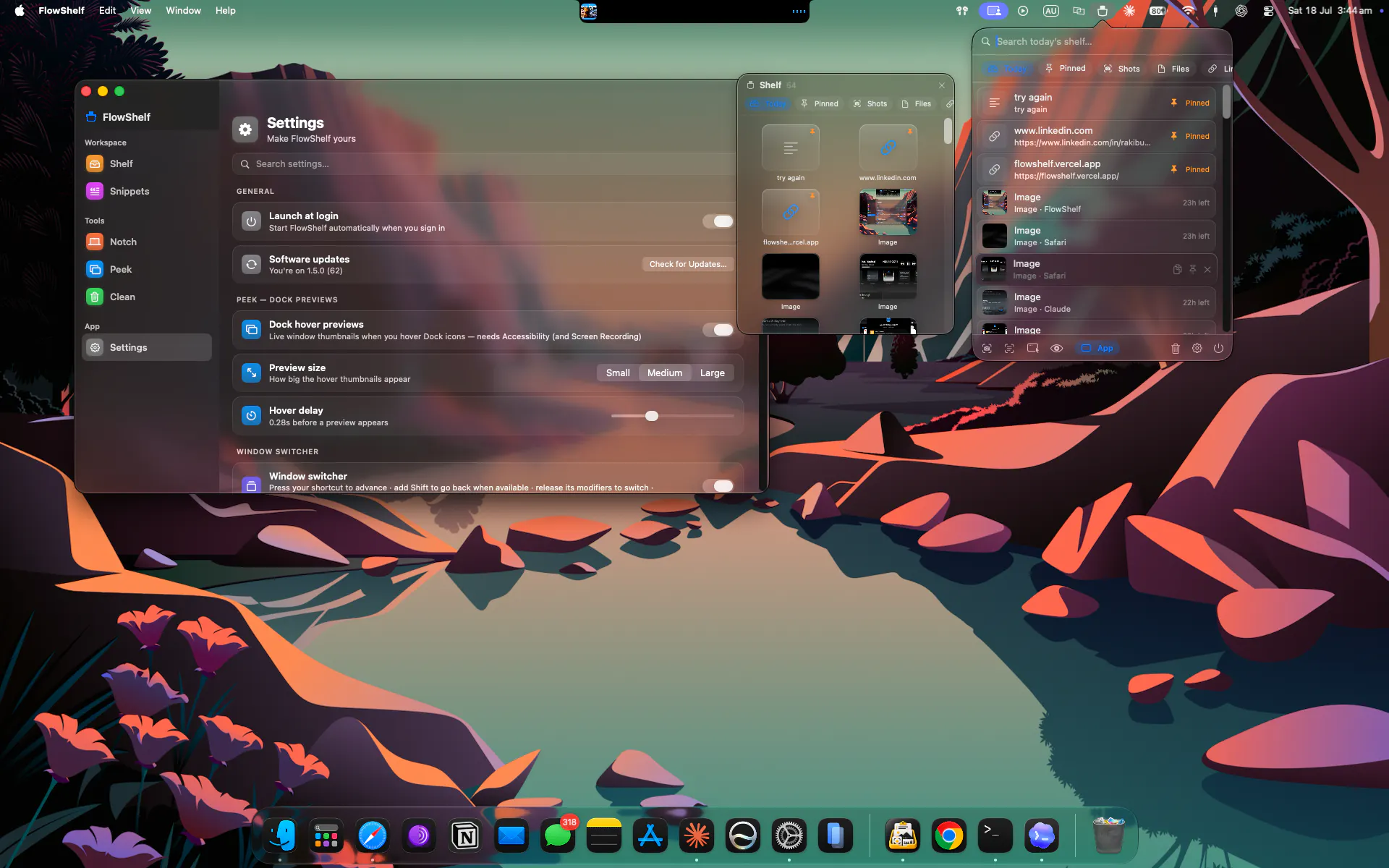Screen dimensions: 1389x868
Task: Remove the highlighted Image · Safari shelf item
Action: tap(1207, 270)
